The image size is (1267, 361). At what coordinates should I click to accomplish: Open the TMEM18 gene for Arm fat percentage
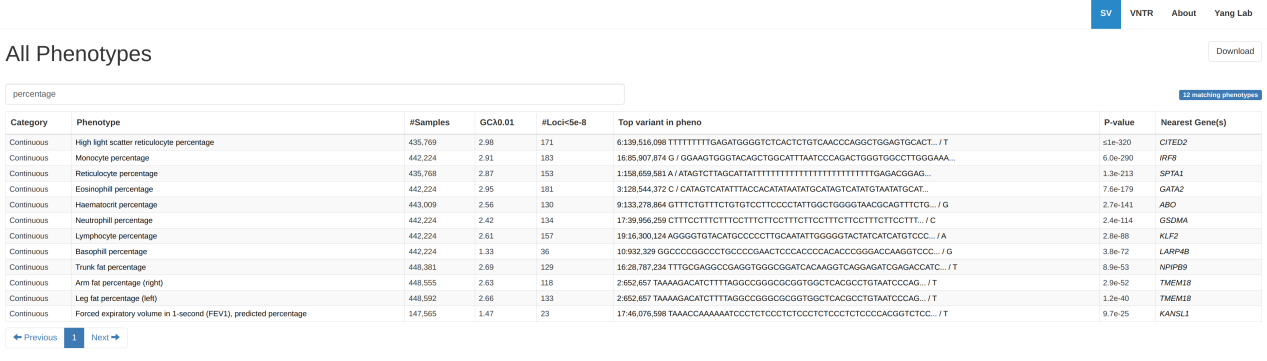click(1175, 282)
